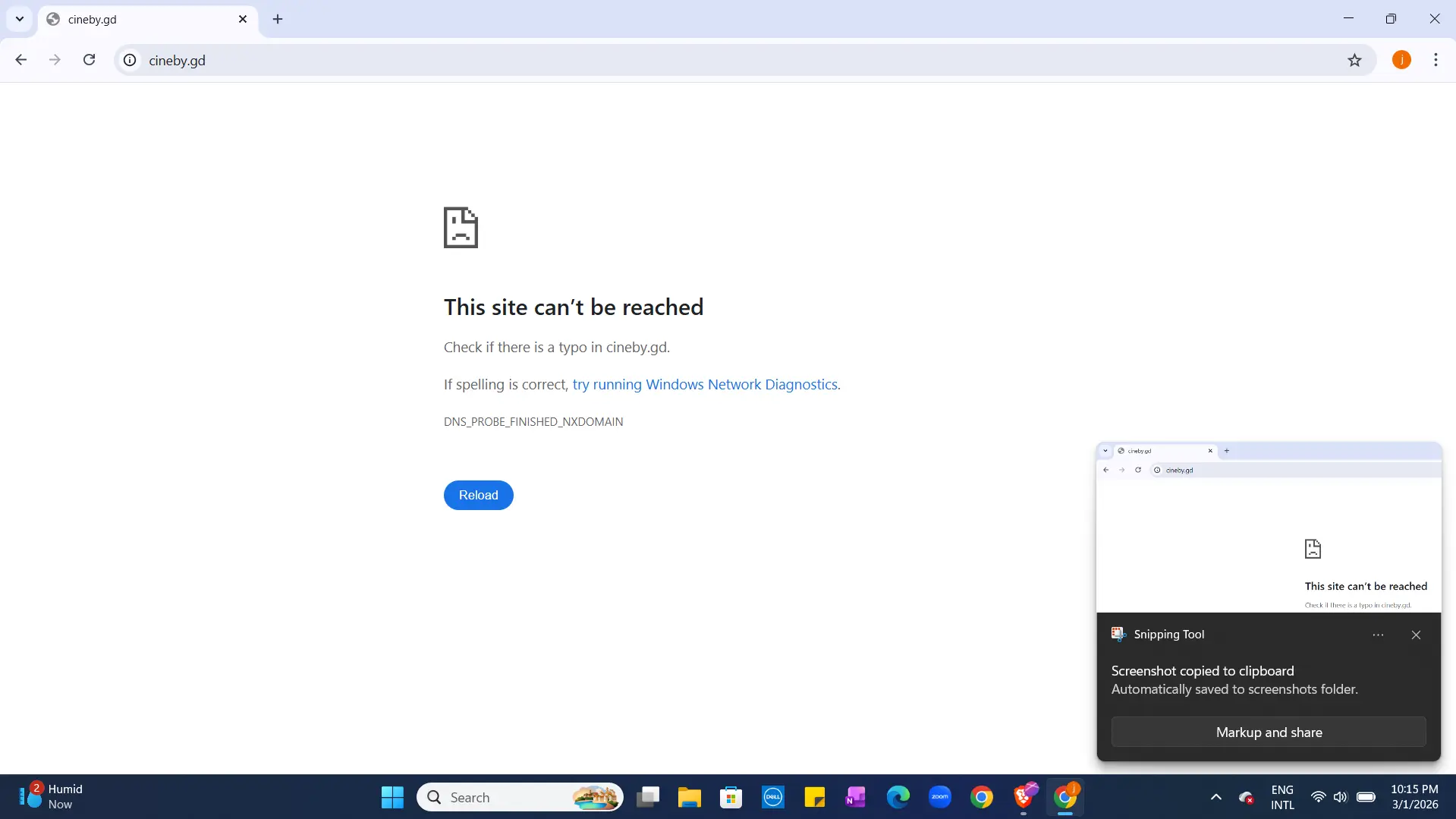Show hidden system tray icons
The width and height of the screenshot is (1456, 819).
click(1216, 797)
